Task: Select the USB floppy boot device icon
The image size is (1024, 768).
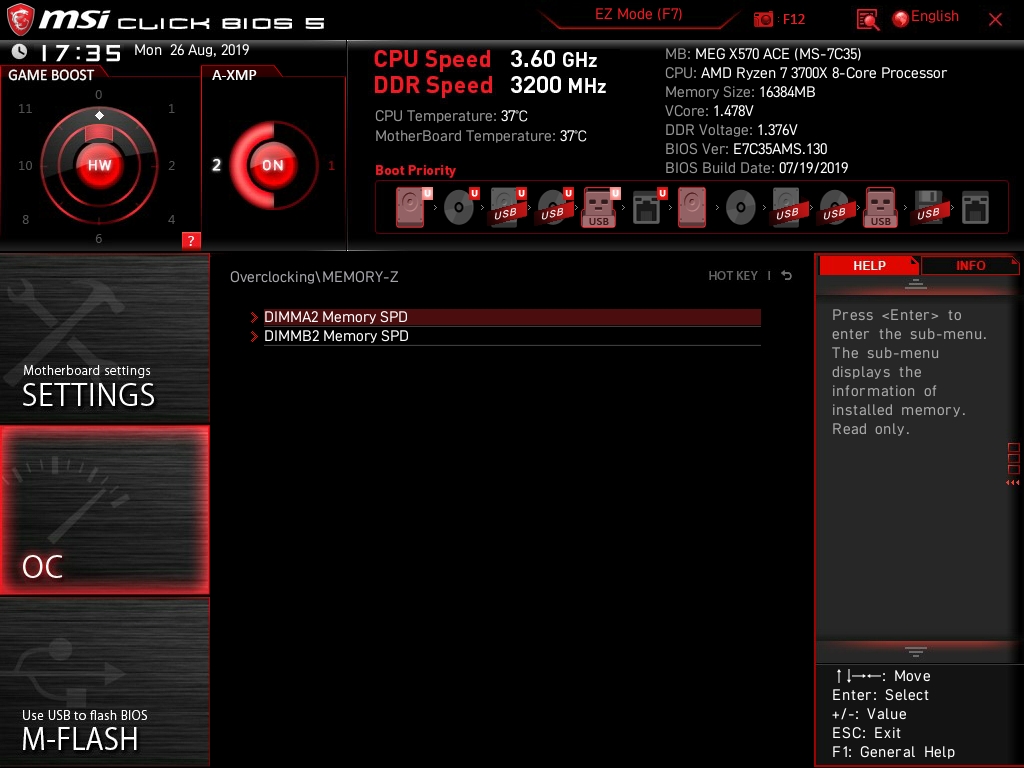Action: [x=929, y=207]
